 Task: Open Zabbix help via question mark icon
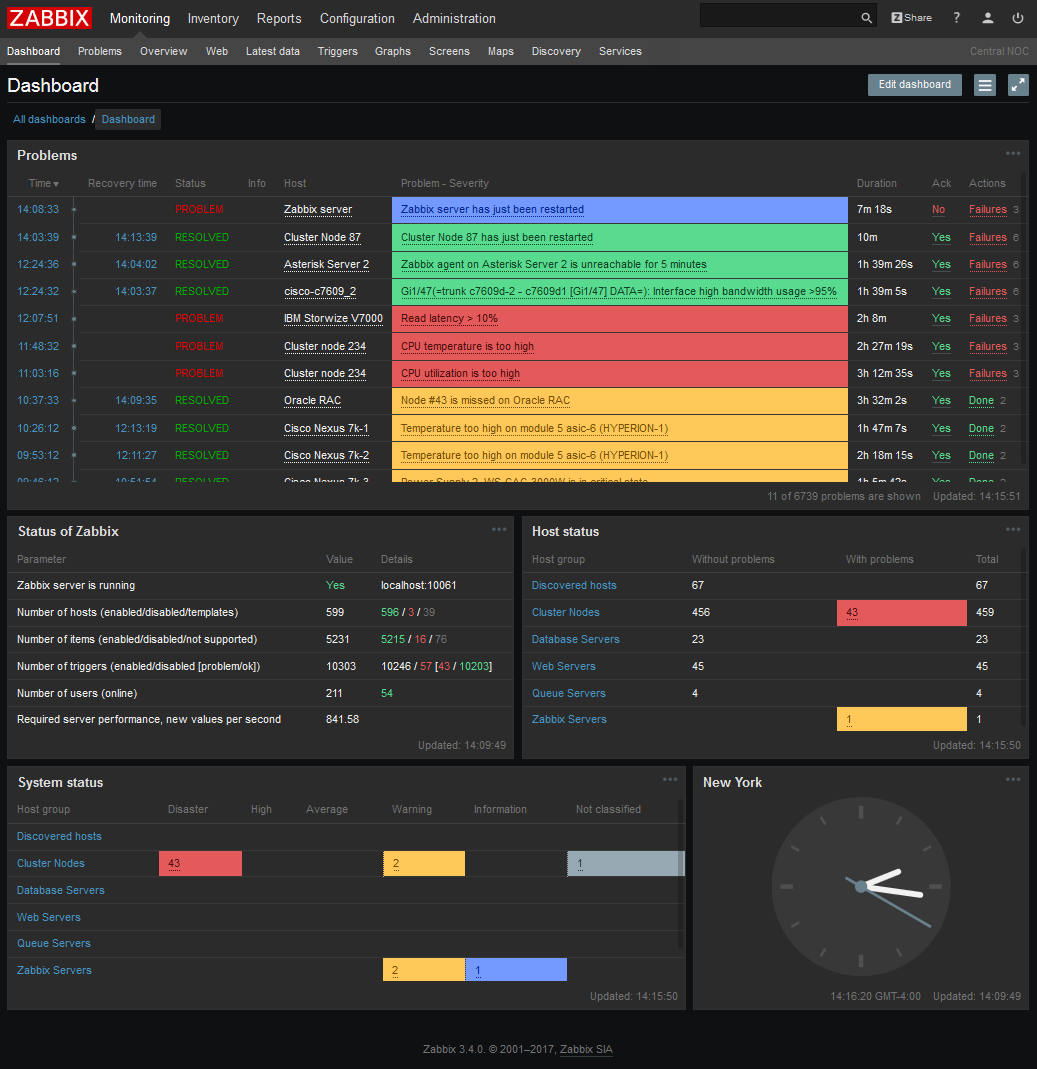[x=955, y=16]
